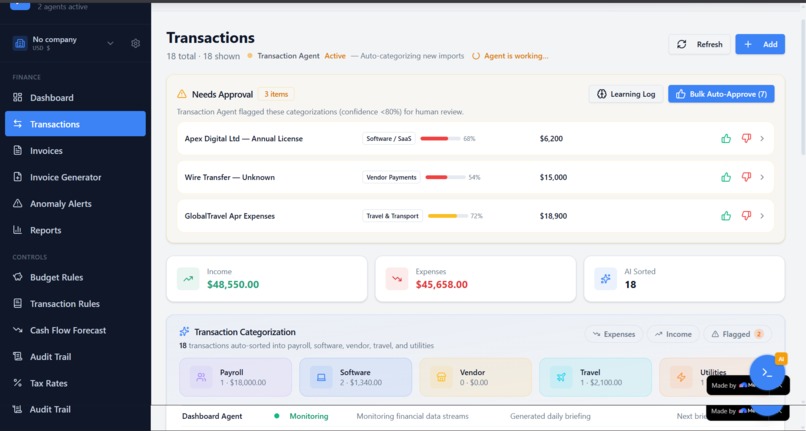
Task: Open Invoice Generator
Action: click(75, 177)
